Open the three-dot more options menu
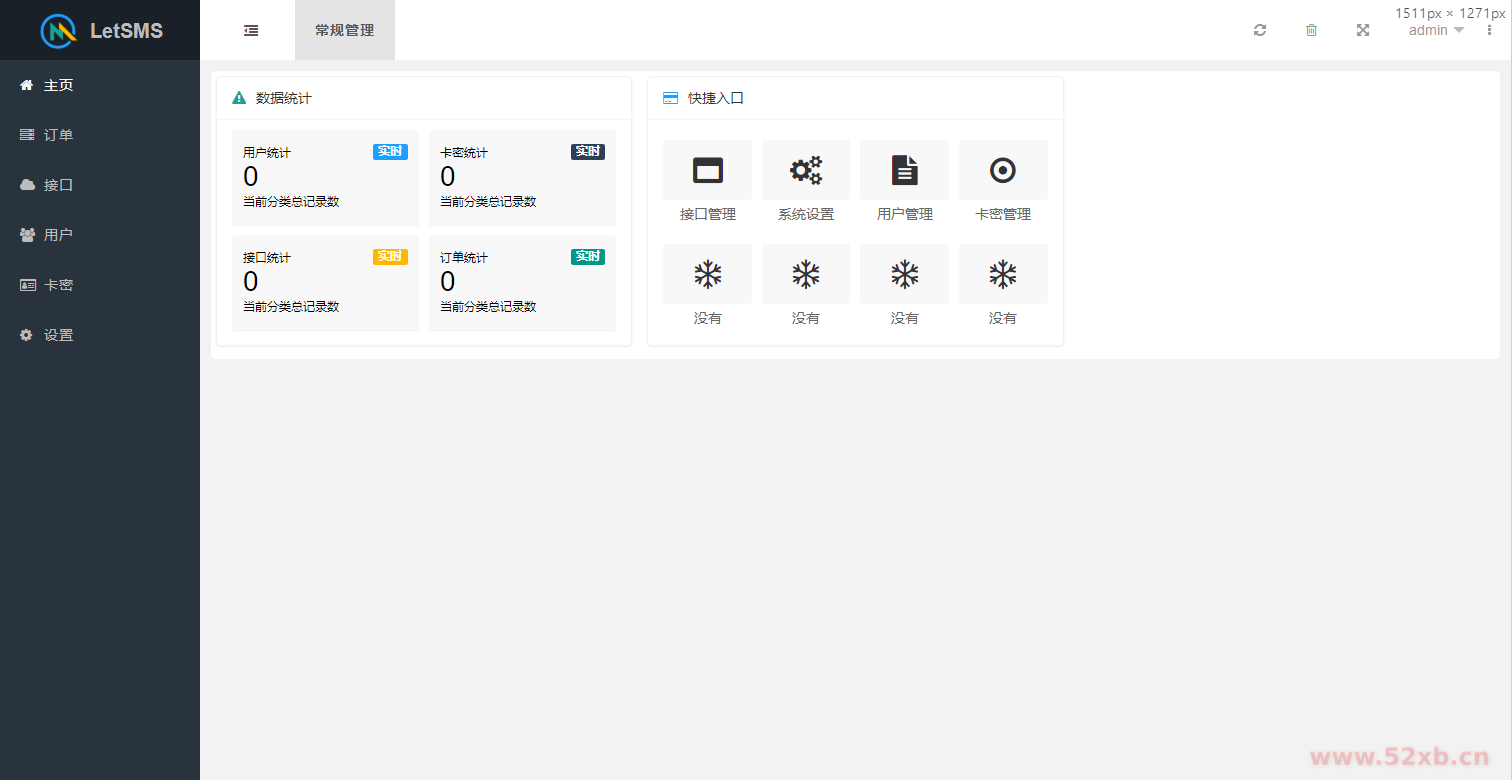 coord(1489,30)
